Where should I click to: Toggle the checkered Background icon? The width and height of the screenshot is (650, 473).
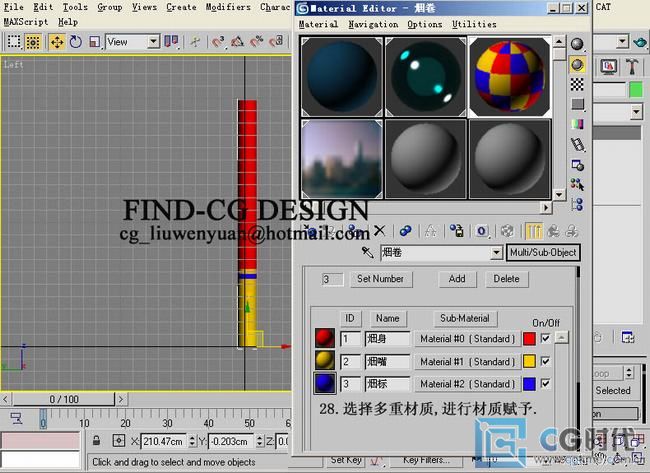point(577,84)
